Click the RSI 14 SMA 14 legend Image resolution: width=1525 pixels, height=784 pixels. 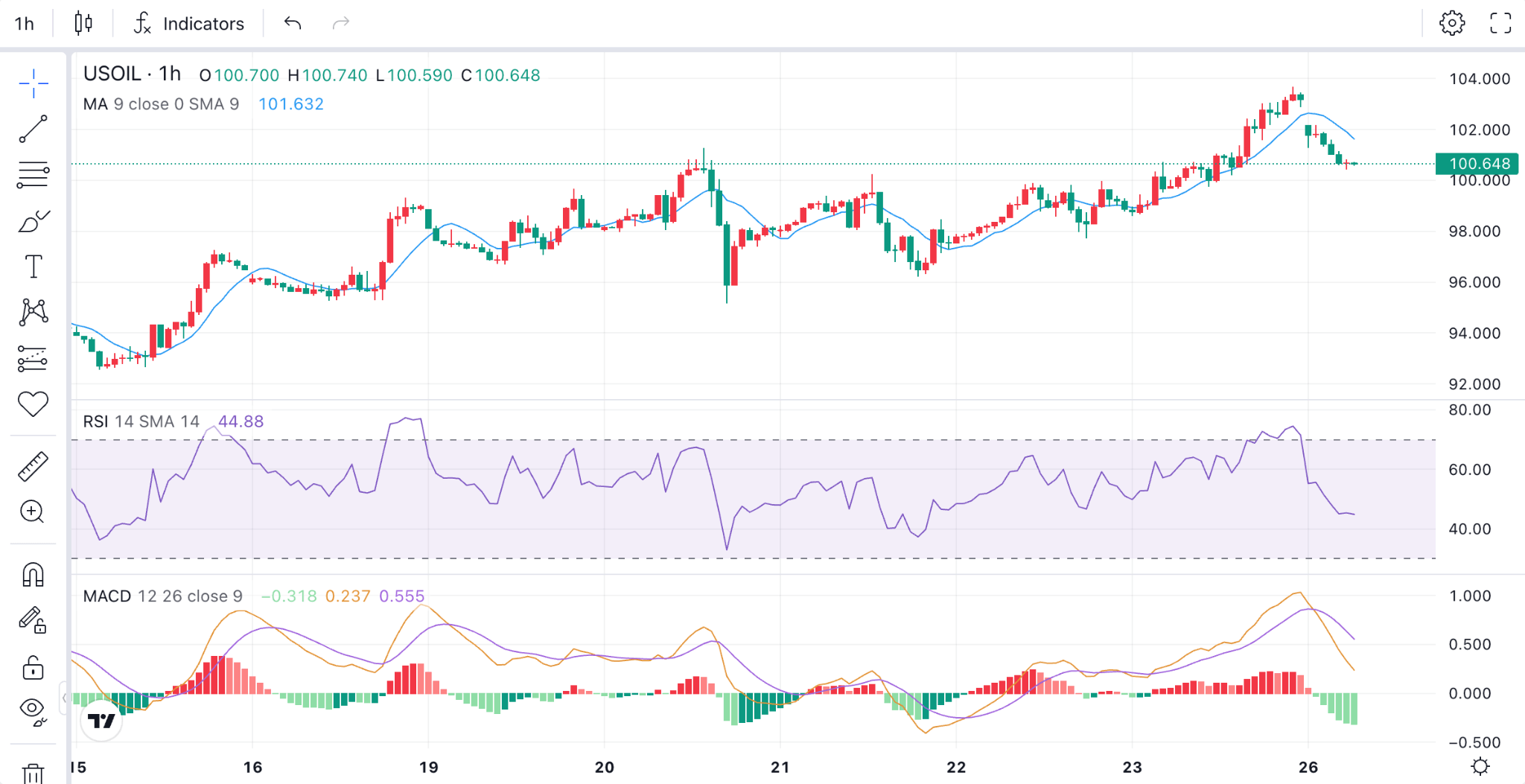[x=141, y=421]
